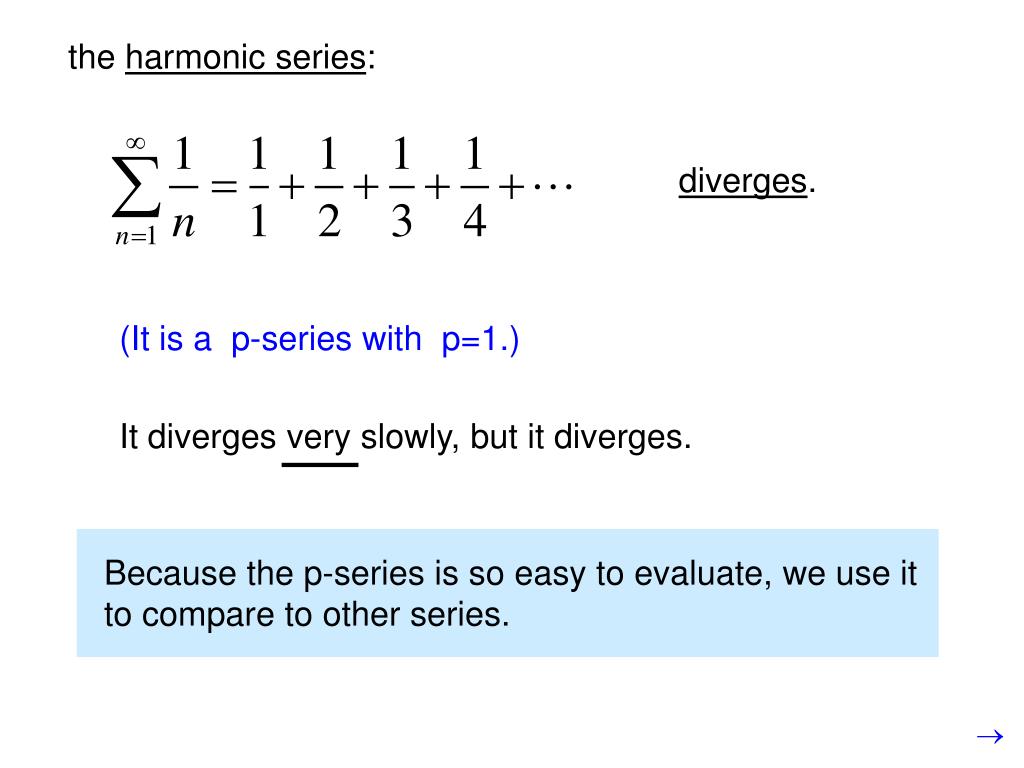This screenshot has height=768, width=1024.
Task: Click the ellipsis after the series
Action: coord(553,187)
